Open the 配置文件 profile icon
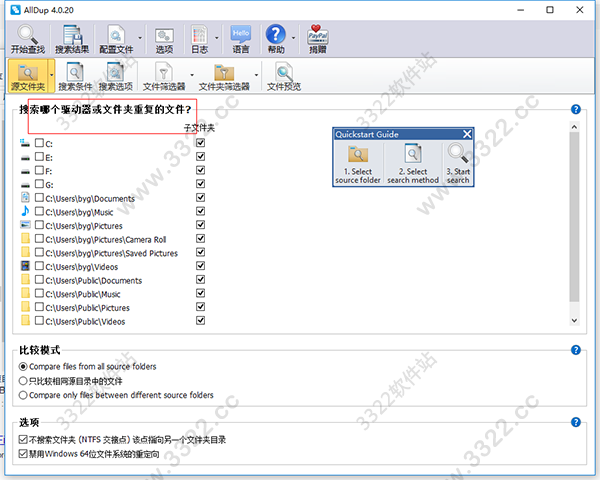Viewport: 600px width, 480px height. point(116,39)
